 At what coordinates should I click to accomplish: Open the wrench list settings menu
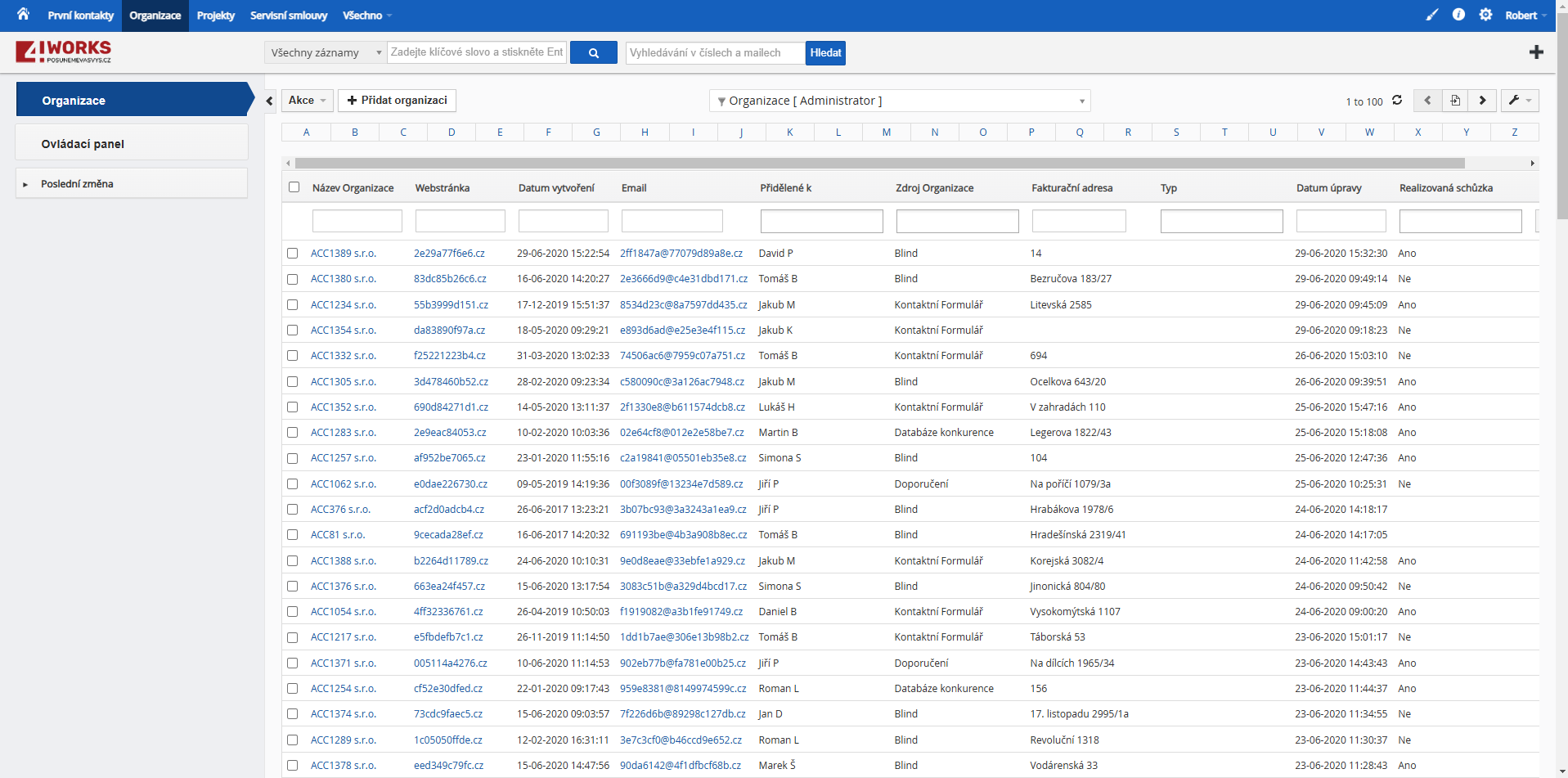tap(1520, 101)
